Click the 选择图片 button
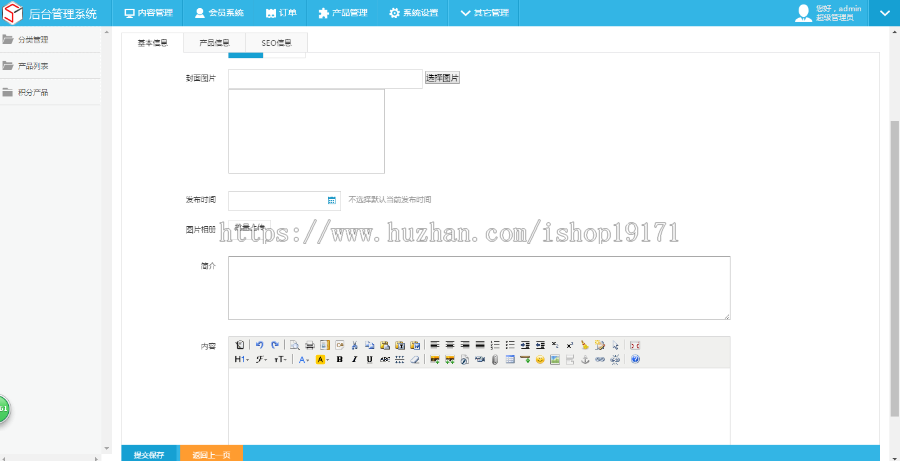Image resolution: width=900 pixels, height=461 pixels. click(442, 78)
